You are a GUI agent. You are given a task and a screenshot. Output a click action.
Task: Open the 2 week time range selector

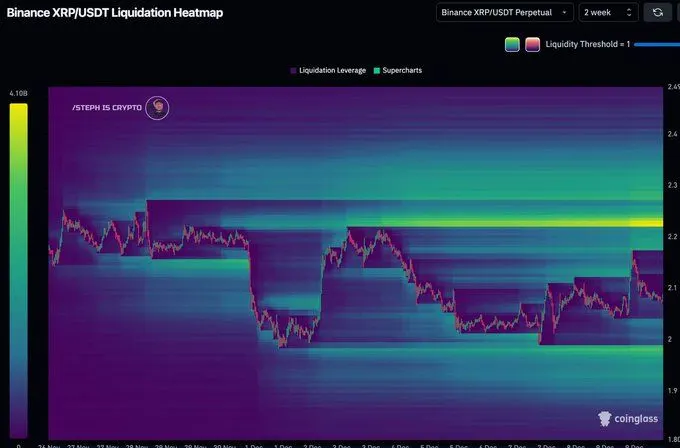[x=608, y=12]
